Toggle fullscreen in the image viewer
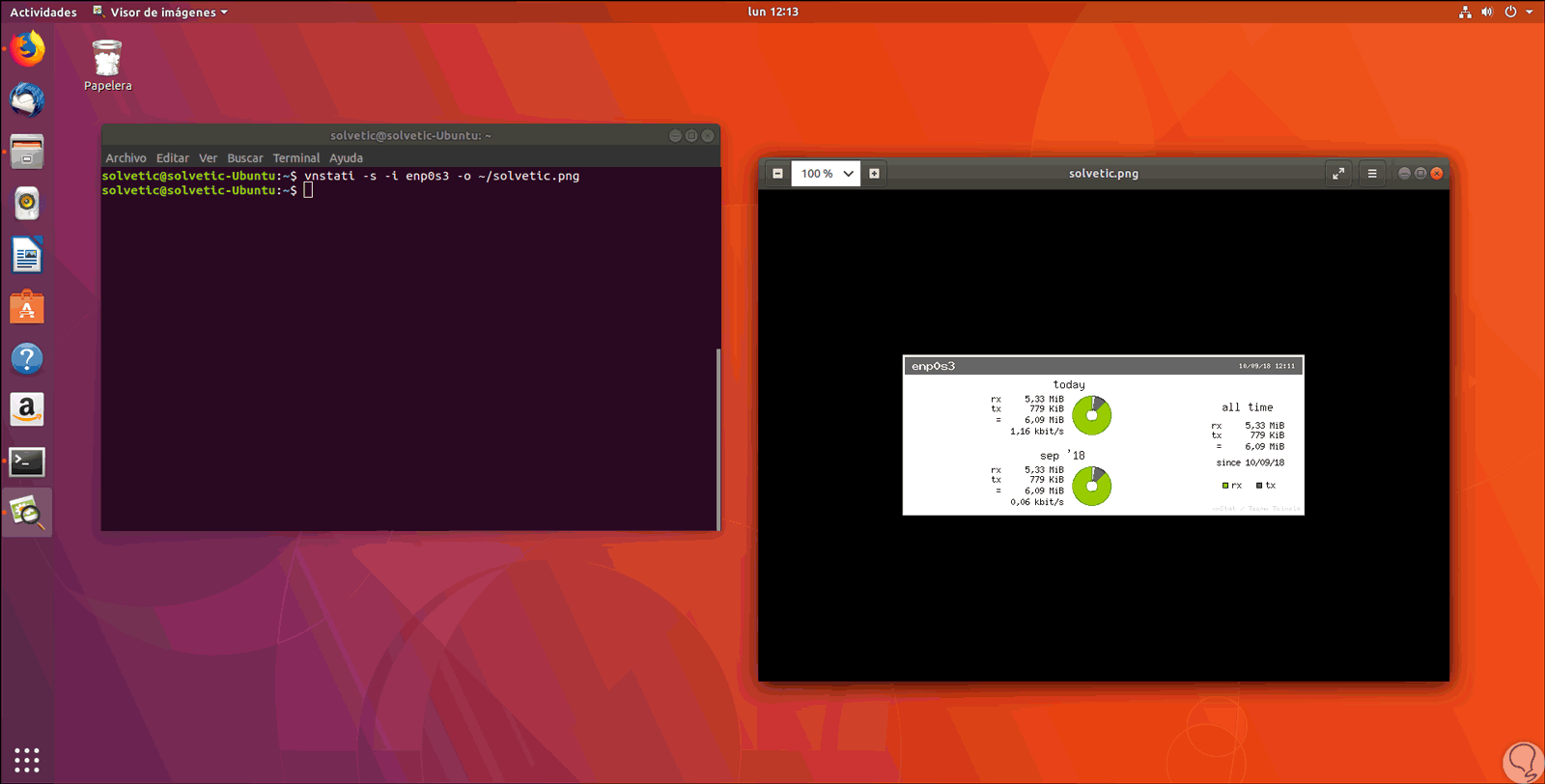1545x784 pixels. pos(1338,174)
